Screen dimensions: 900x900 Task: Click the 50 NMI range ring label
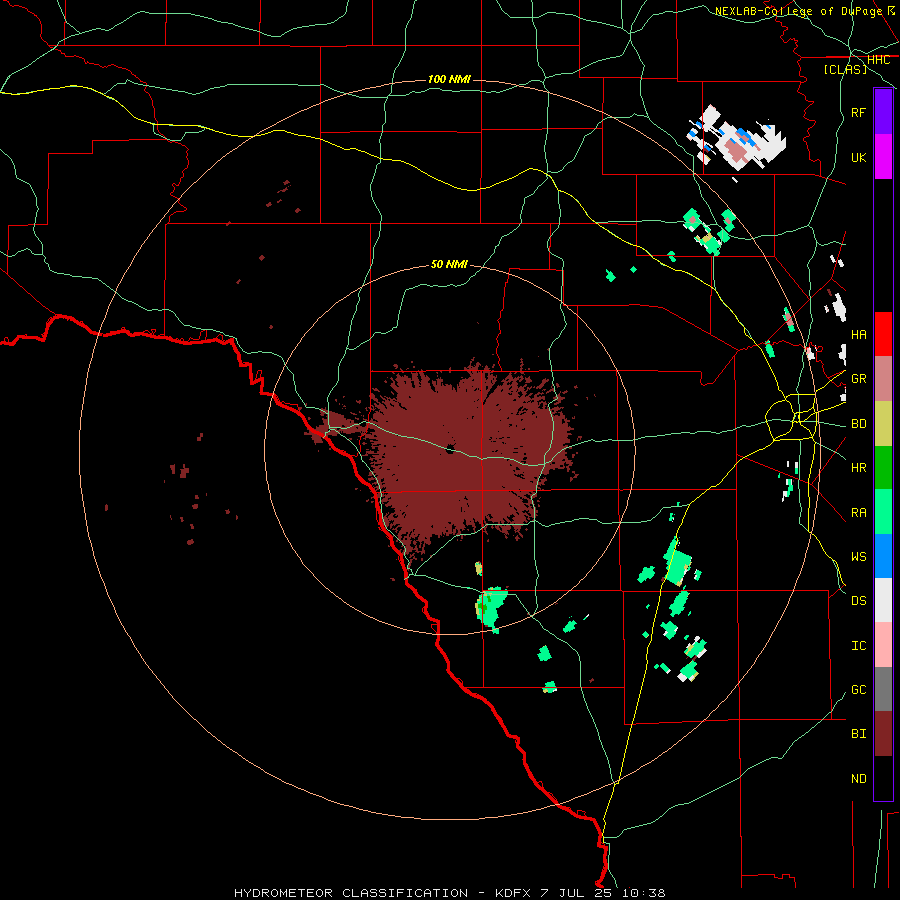click(x=449, y=264)
